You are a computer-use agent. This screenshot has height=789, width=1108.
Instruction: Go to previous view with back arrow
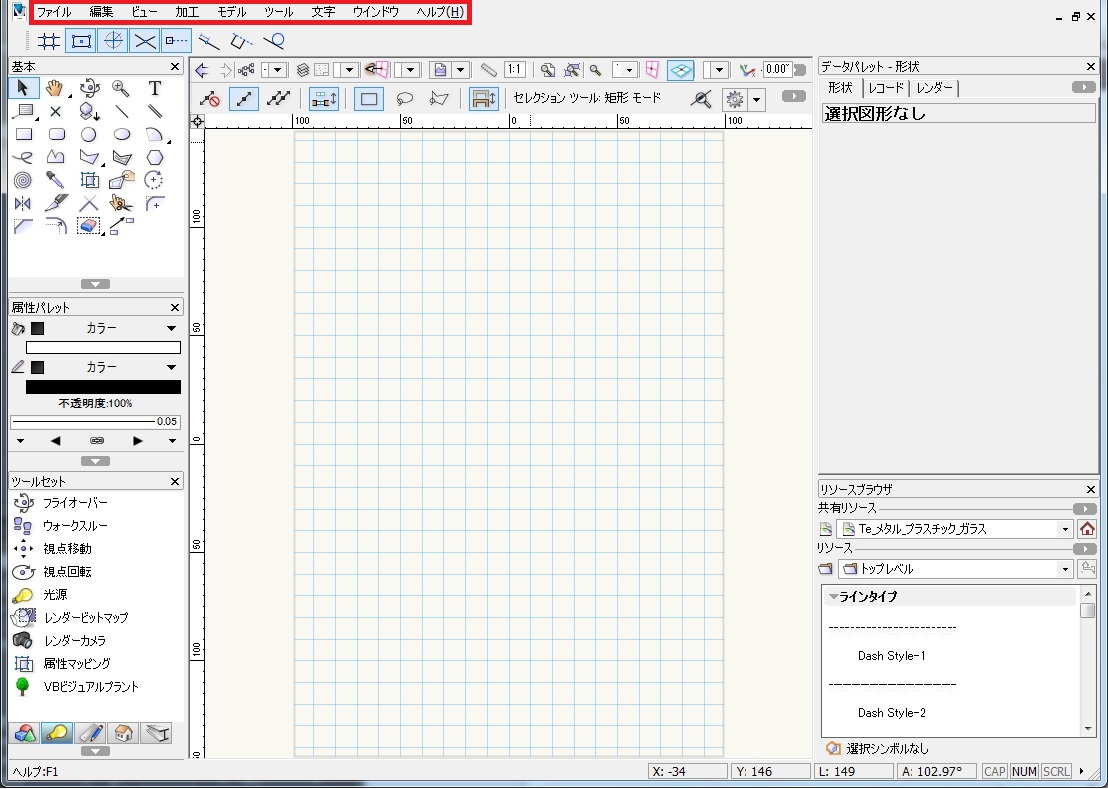click(202, 70)
